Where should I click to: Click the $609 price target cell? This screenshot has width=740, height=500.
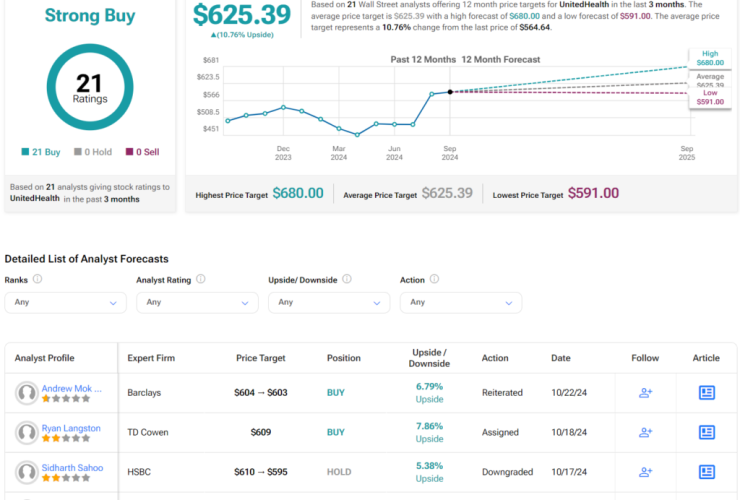pos(261,432)
